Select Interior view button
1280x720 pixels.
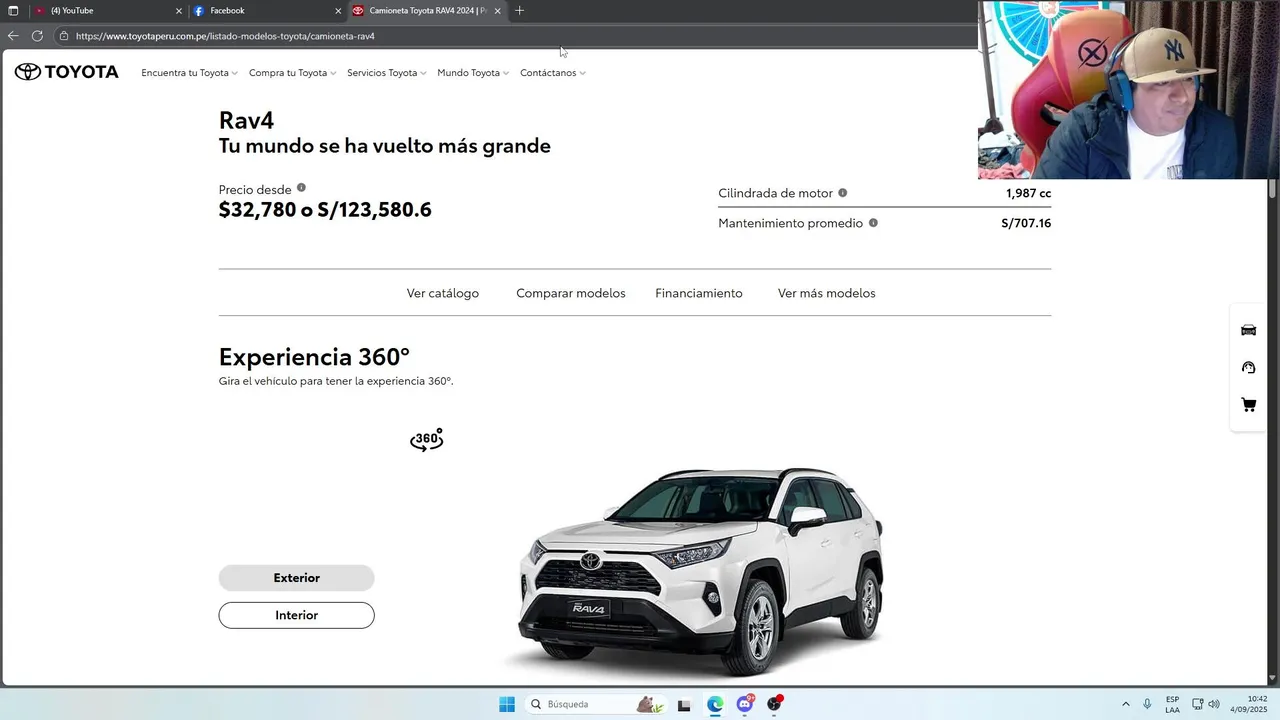[297, 615]
